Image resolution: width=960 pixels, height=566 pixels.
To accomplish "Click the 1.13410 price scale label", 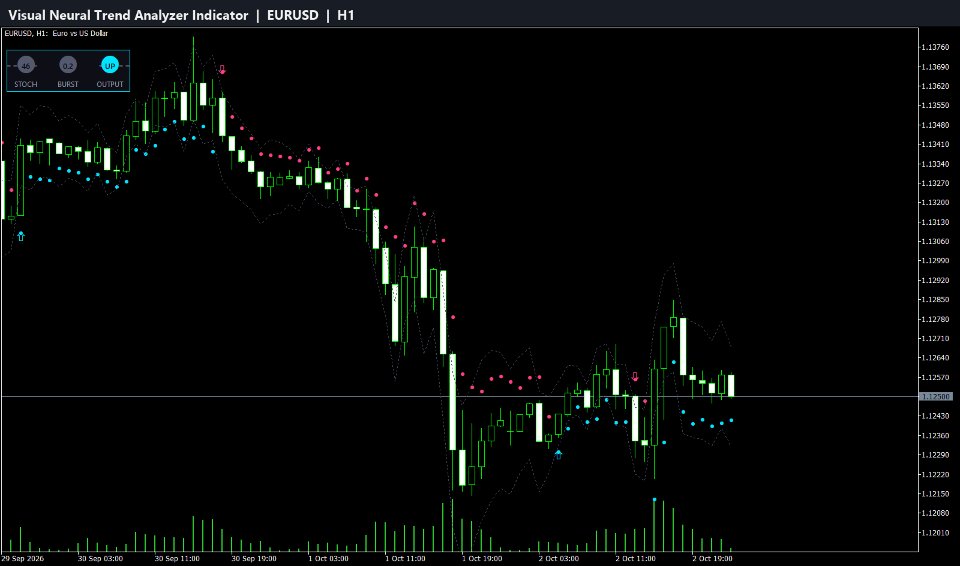I will [936, 145].
